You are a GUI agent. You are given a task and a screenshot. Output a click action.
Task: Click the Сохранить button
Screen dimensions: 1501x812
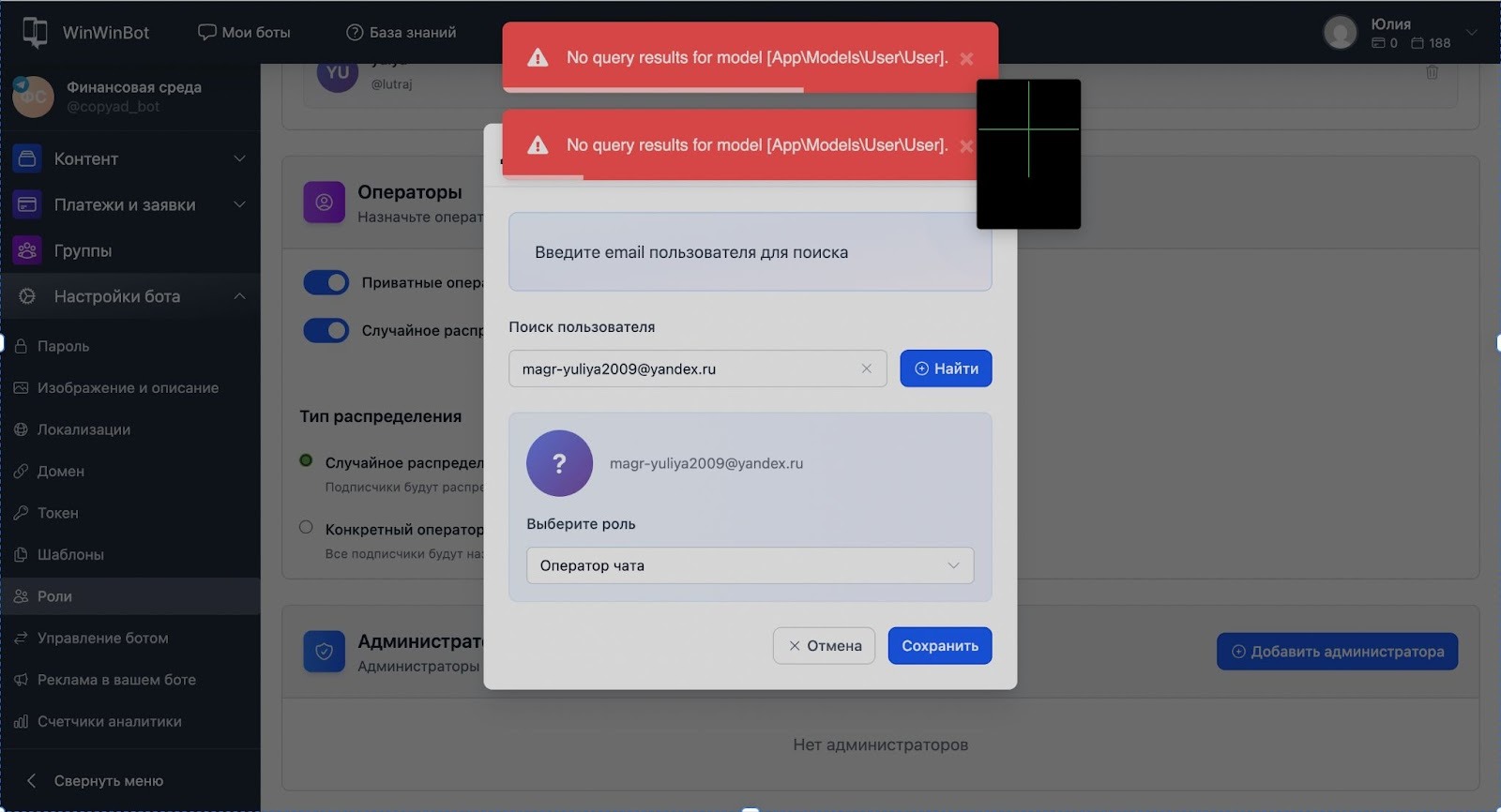coord(939,646)
